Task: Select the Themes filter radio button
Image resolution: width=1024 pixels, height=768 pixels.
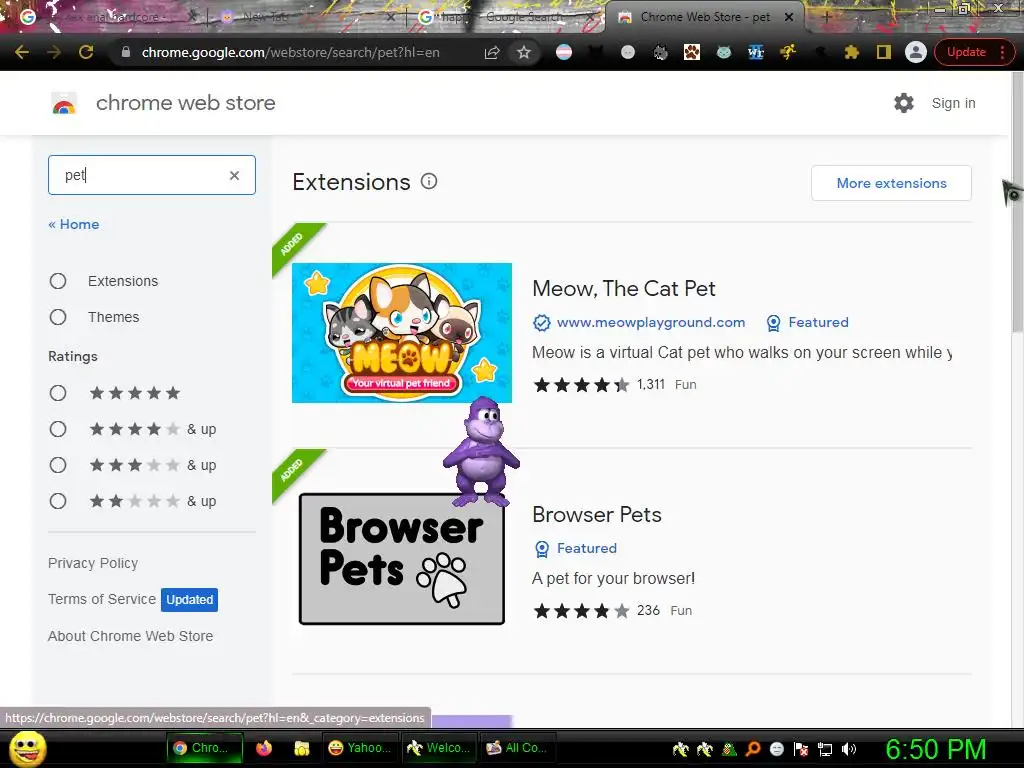Action: point(58,317)
